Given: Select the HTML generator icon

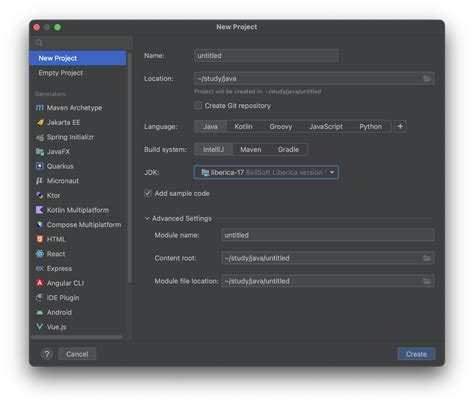Looking at the screenshot, I should [40, 239].
